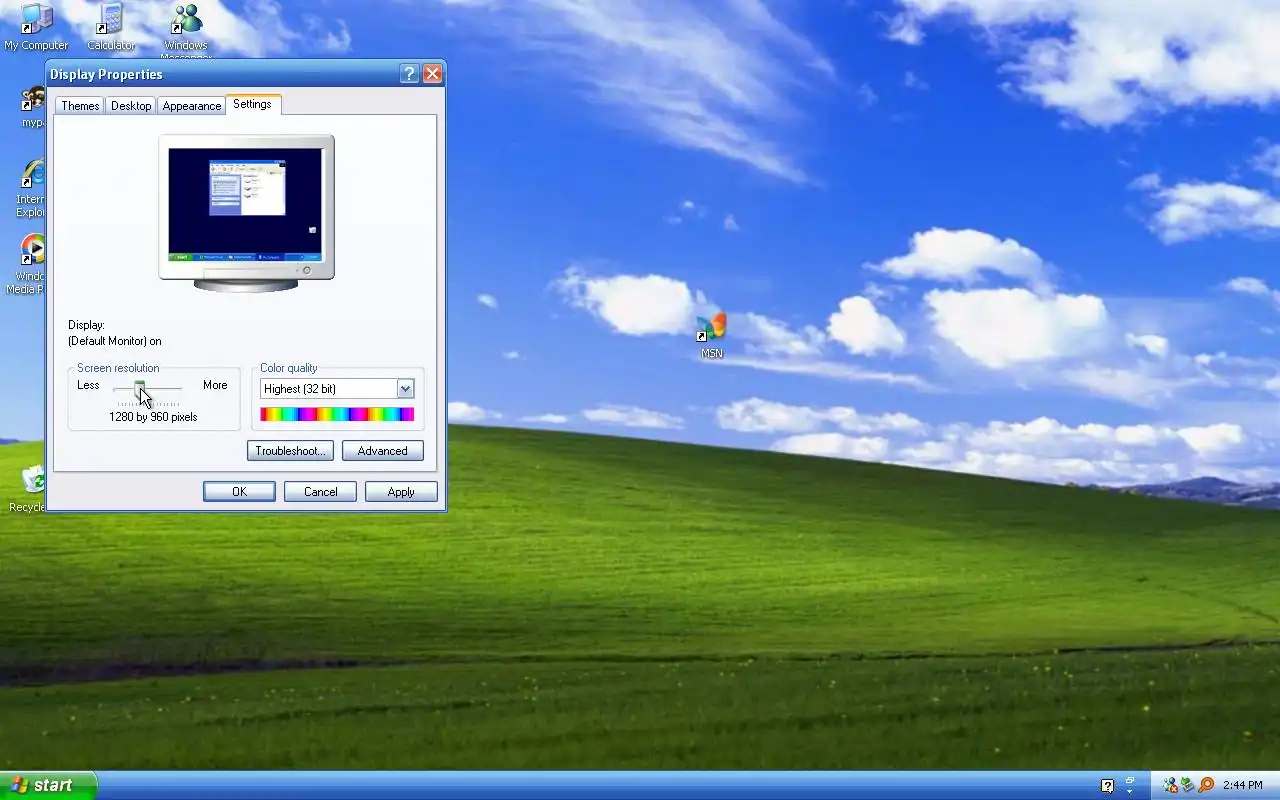This screenshot has width=1280, height=800.
Task: Select the Calculator desktop shortcut
Action: [x=111, y=27]
